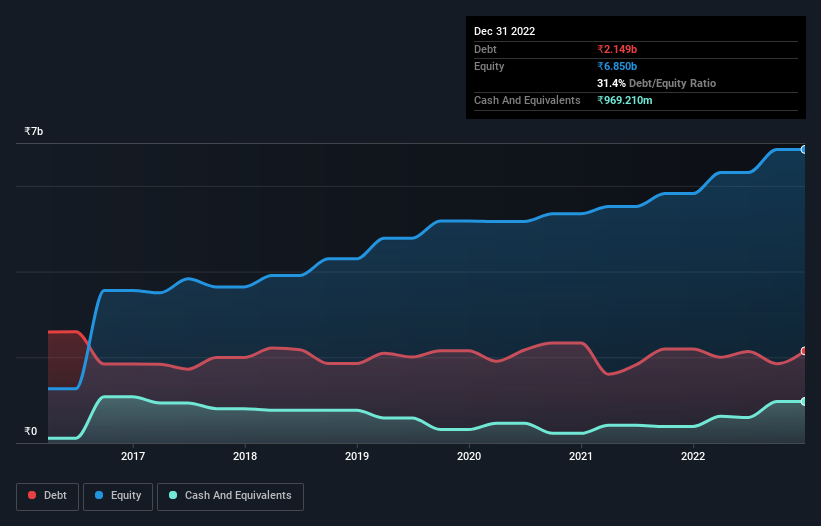821x526 pixels.
Task: Click the 2022 axis label
Action: click(x=693, y=456)
